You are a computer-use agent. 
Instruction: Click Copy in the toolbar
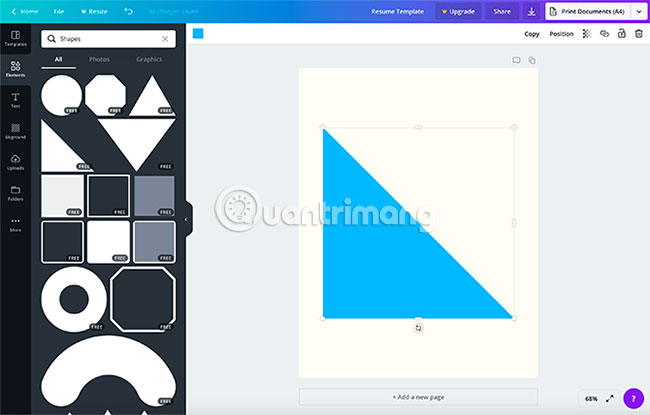[532, 34]
